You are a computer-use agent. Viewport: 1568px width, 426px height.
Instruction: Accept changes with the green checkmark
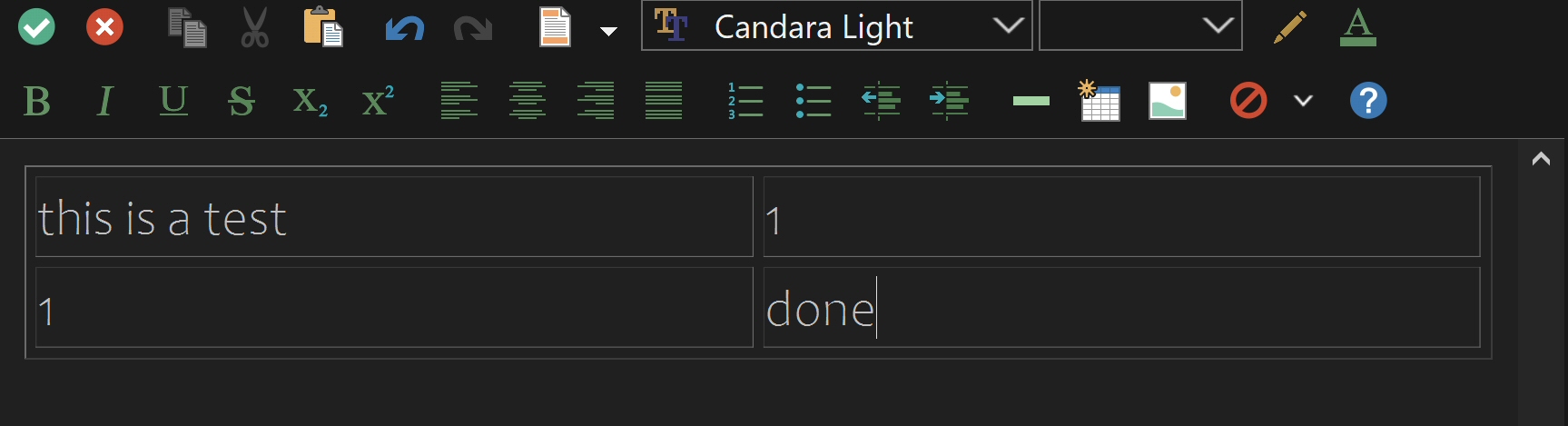pos(37,27)
